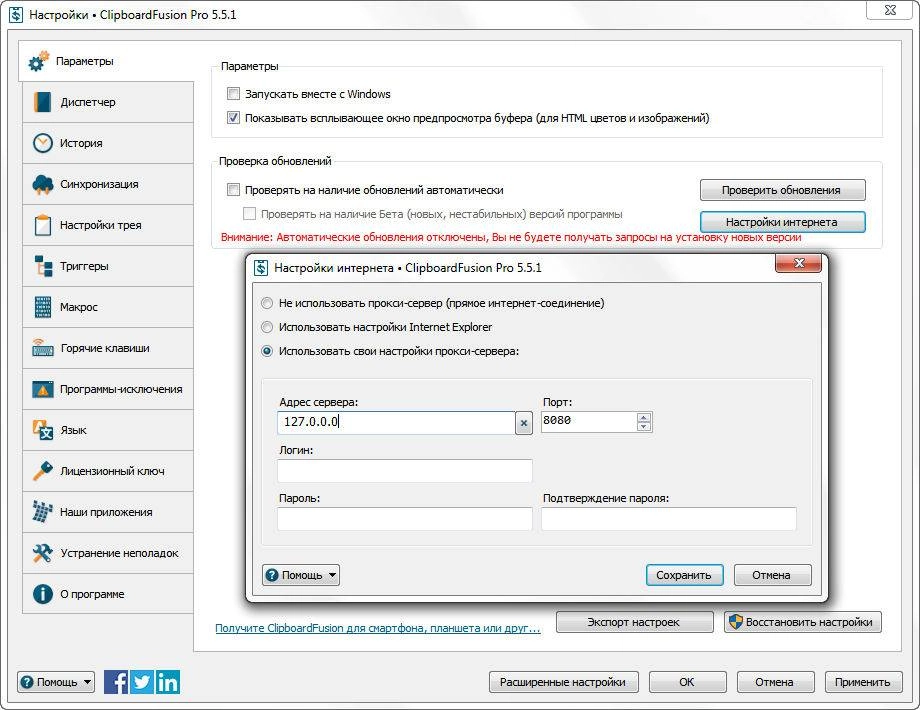The height and width of the screenshot is (710, 920).
Task: Select Не использовать прокси-сервер radio button
Action: [x=267, y=303]
